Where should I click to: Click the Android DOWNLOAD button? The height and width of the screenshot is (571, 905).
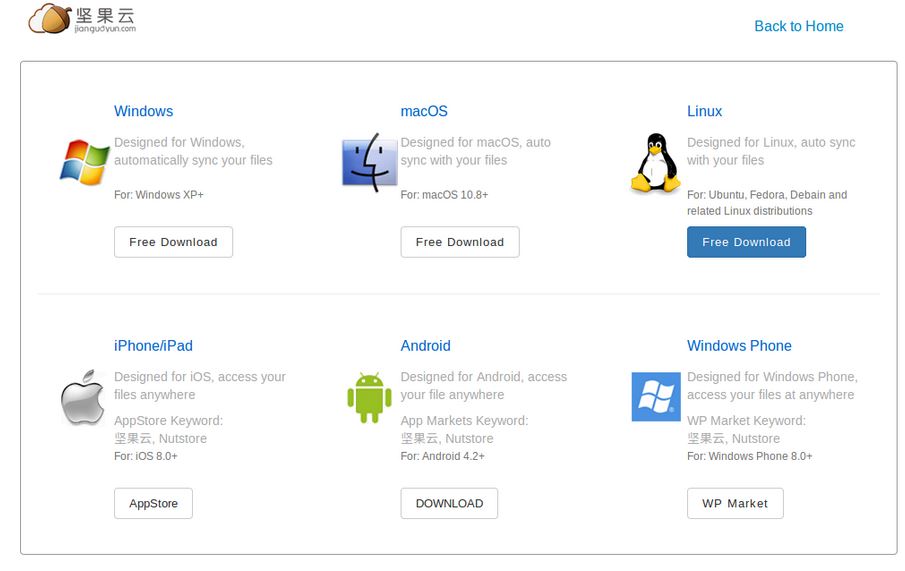coord(449,503)
